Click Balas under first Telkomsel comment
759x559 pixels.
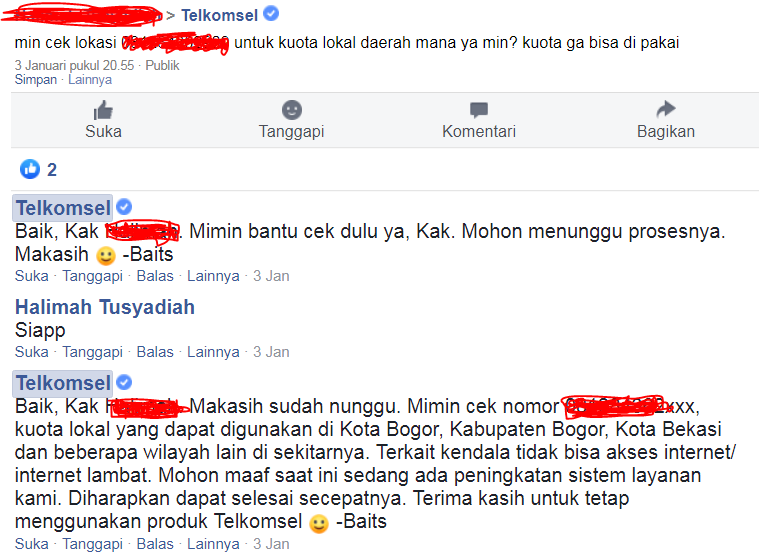click(x=155, y=276)
